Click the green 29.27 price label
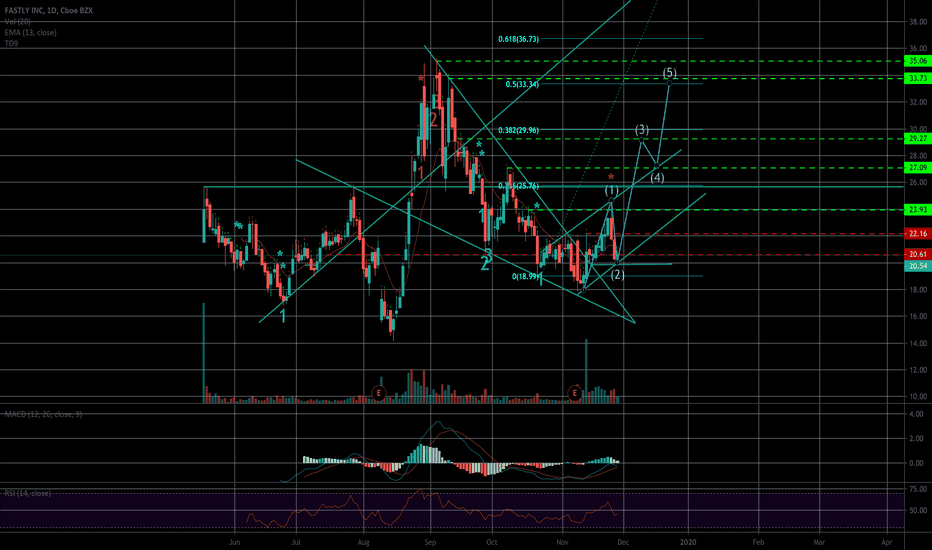Image resolution: width=932 pixels, height=550 pixels. click(918, 139)
